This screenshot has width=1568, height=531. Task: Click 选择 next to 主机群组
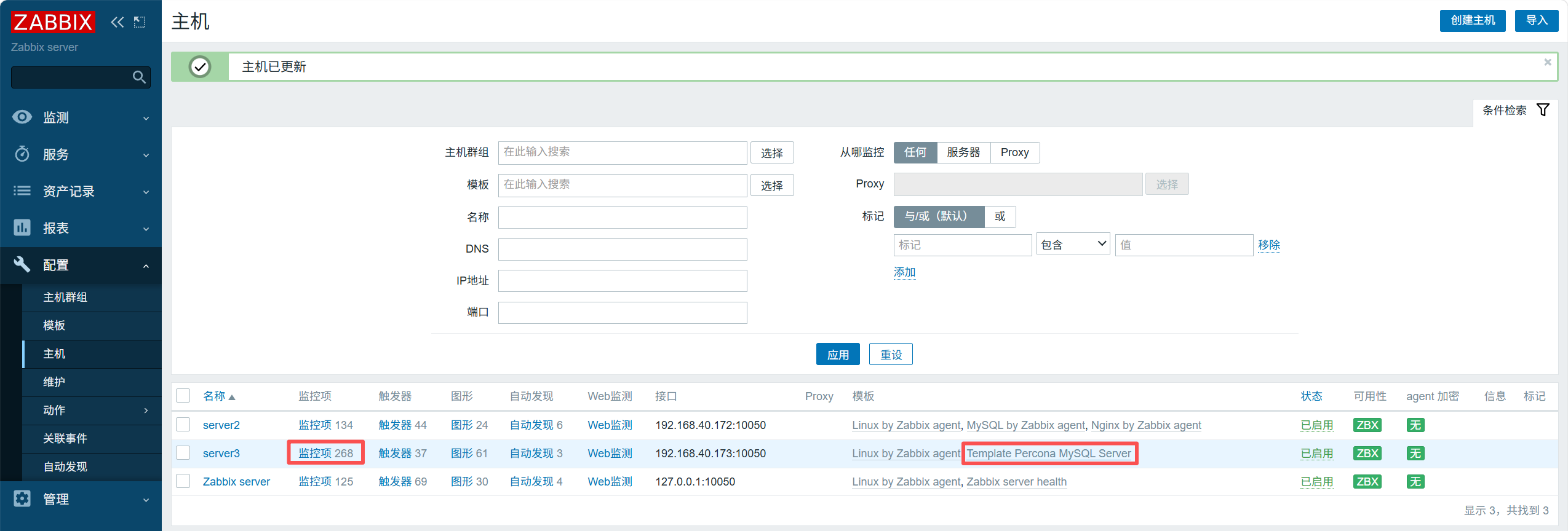(772, 153)
